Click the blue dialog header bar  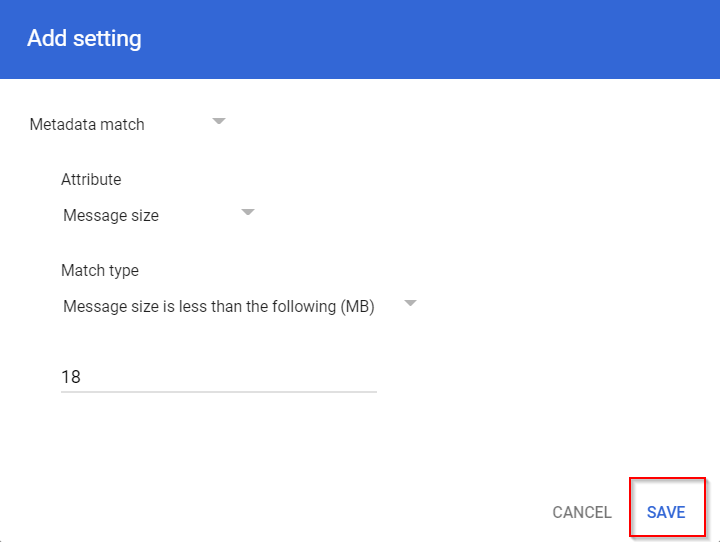(400, 39)
